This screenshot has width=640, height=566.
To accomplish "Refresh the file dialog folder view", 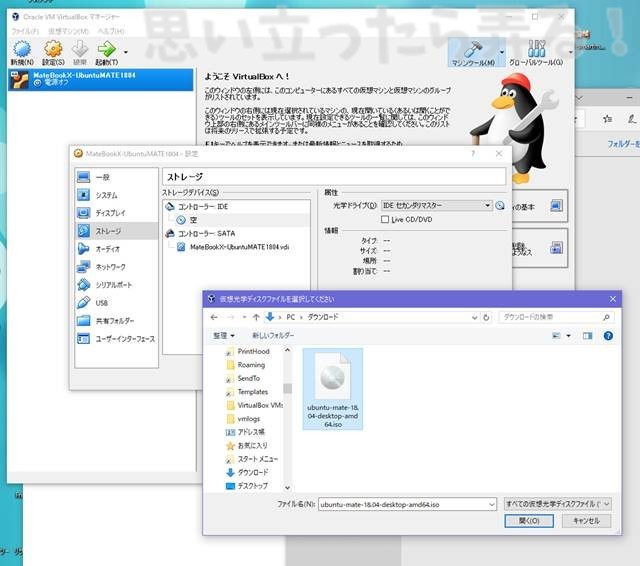I will (x=486, y=317).
